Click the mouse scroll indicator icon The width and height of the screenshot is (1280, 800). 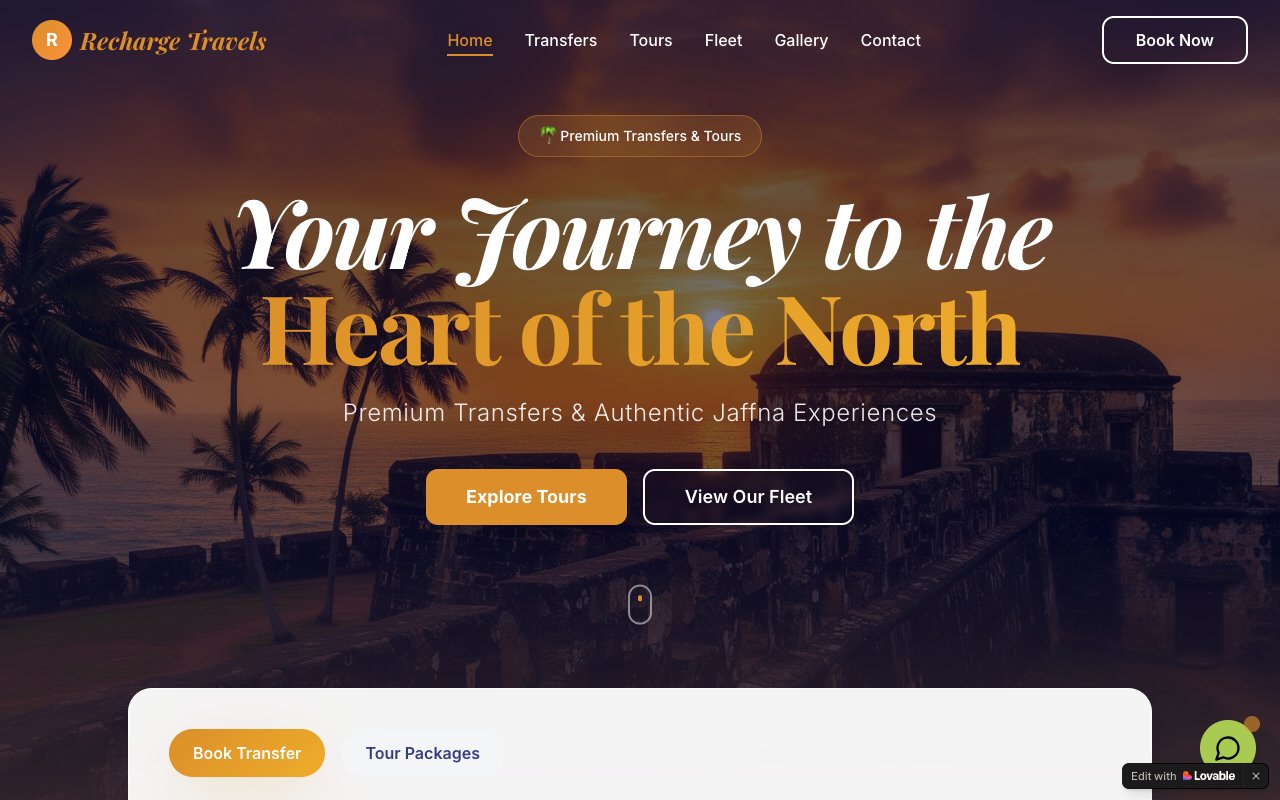(x=640, y=604)
